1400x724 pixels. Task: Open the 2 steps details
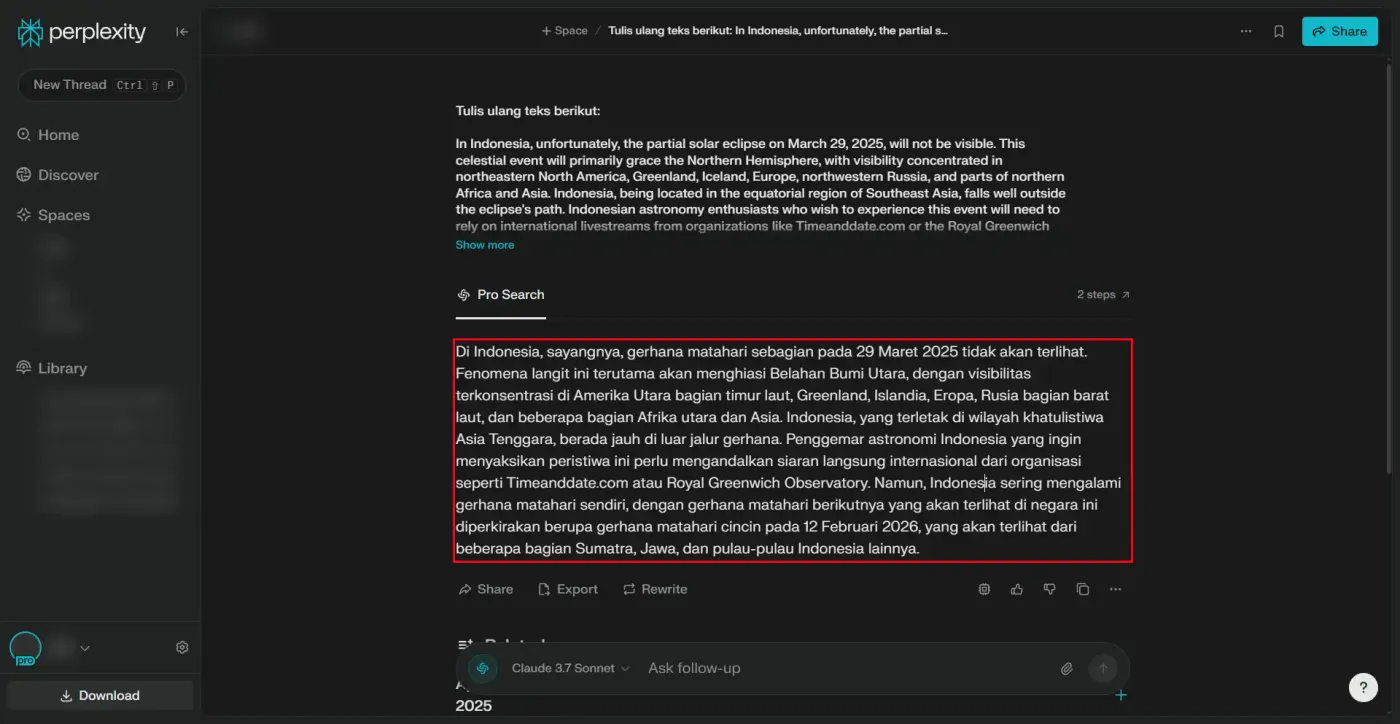(1103, 295)
